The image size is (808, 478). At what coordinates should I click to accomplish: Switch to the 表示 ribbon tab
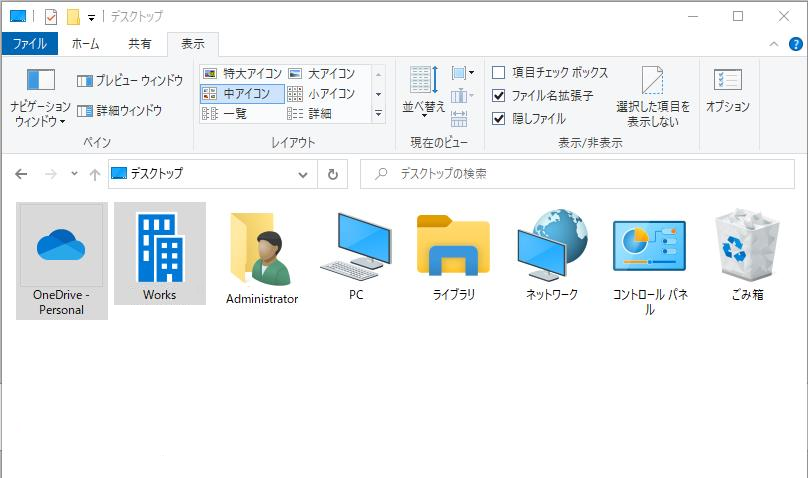pyautogui.click(x=193, y=44)
